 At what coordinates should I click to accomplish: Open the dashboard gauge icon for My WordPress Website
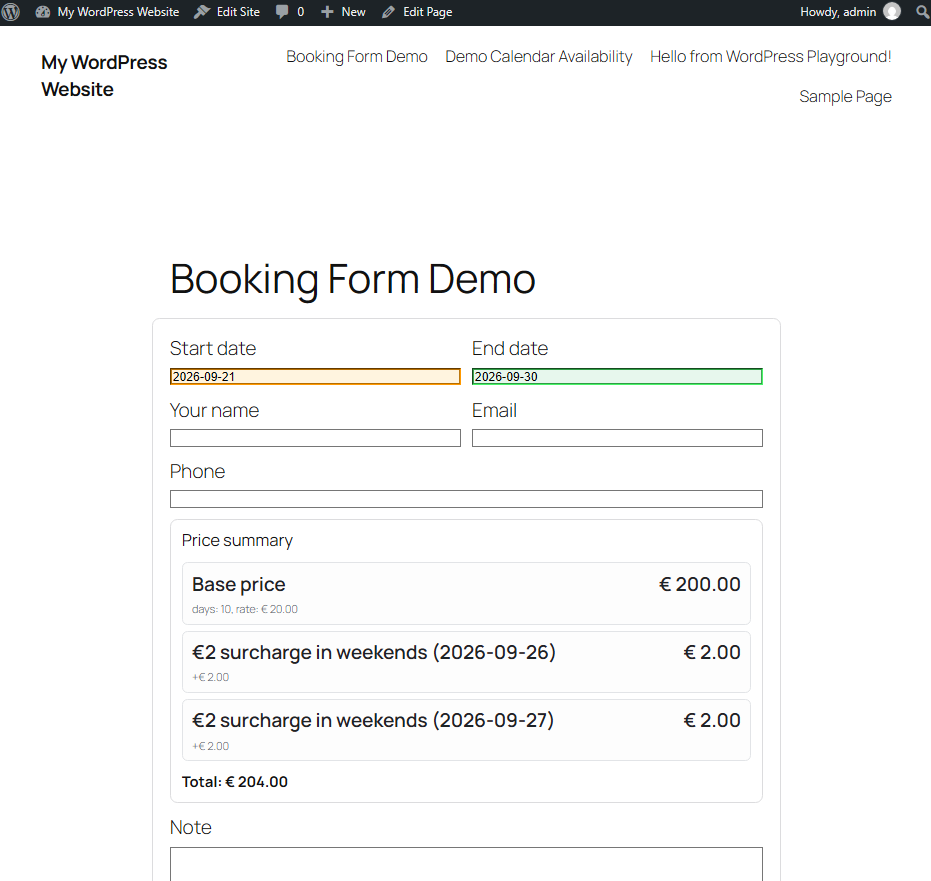pos(43,12)
